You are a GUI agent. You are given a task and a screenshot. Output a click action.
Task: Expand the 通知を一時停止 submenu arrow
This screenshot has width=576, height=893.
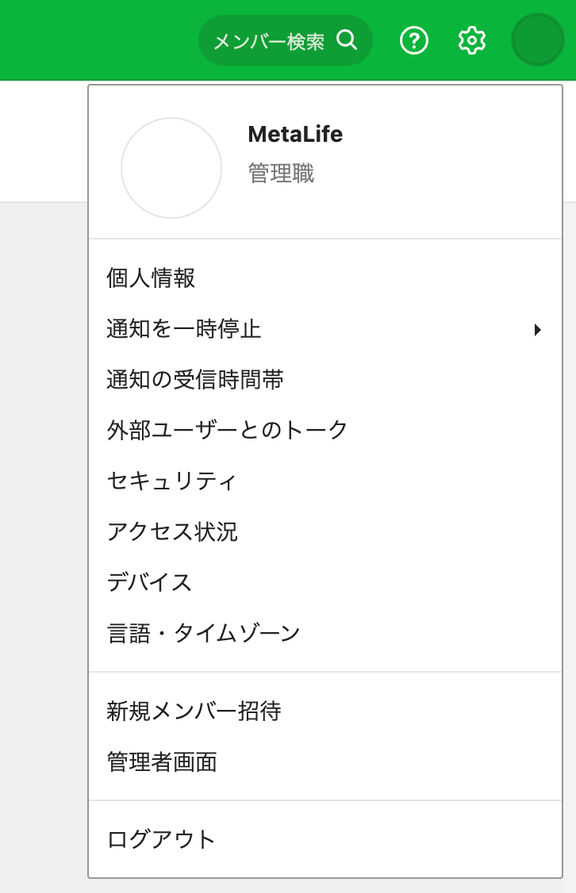[537, 329]
